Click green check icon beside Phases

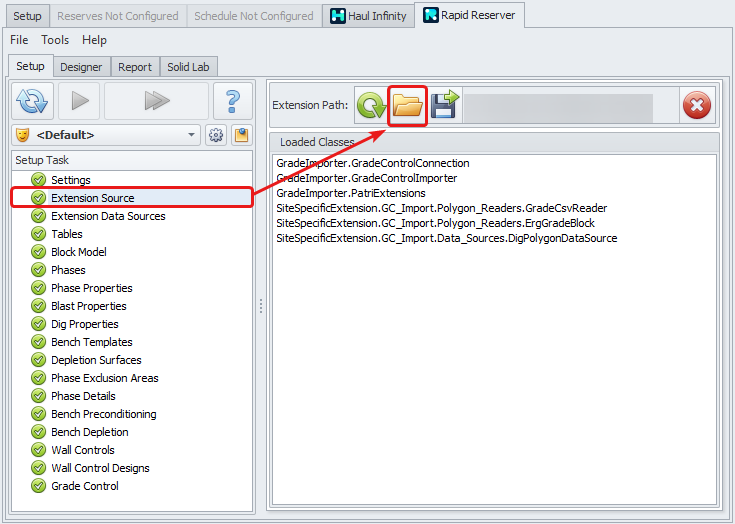tap(38, 270)
